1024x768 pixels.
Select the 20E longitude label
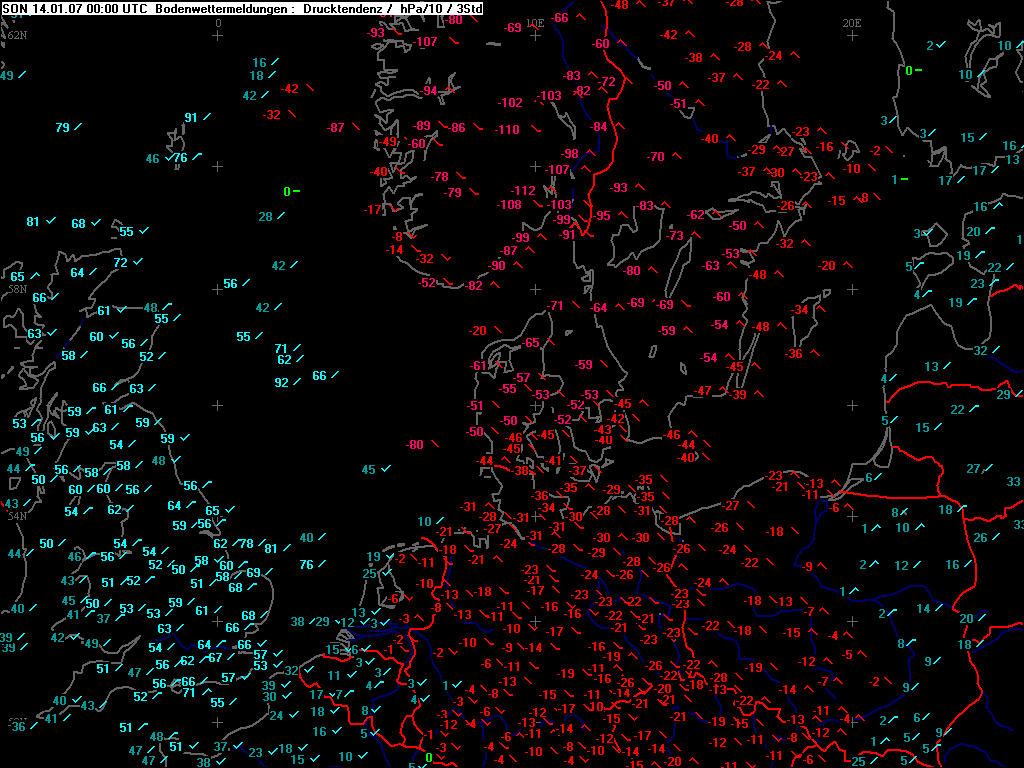coord(851,22)
